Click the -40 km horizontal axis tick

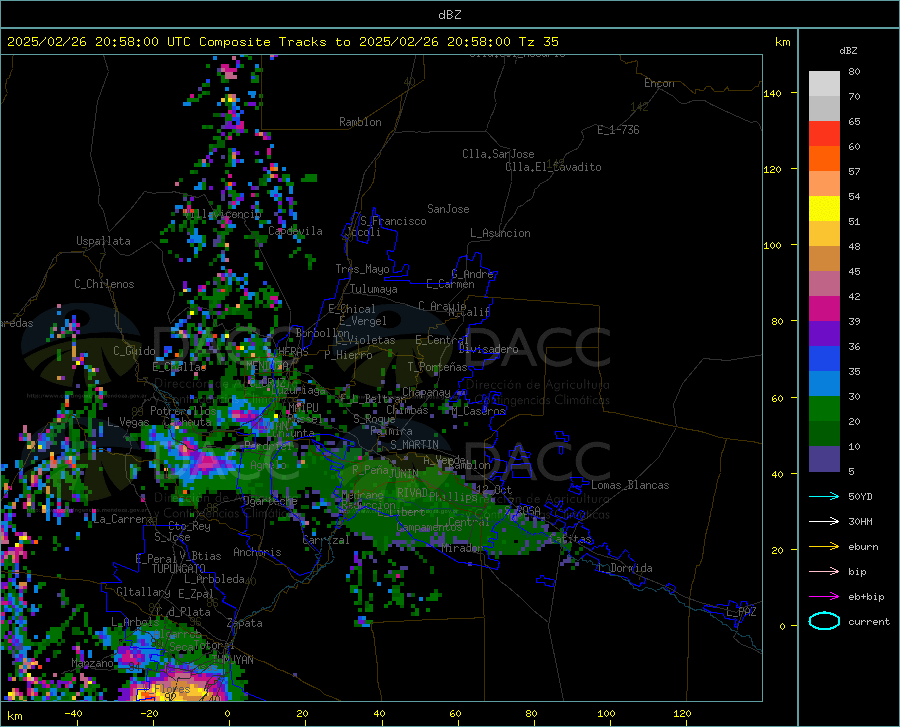[x=73, y=713]
